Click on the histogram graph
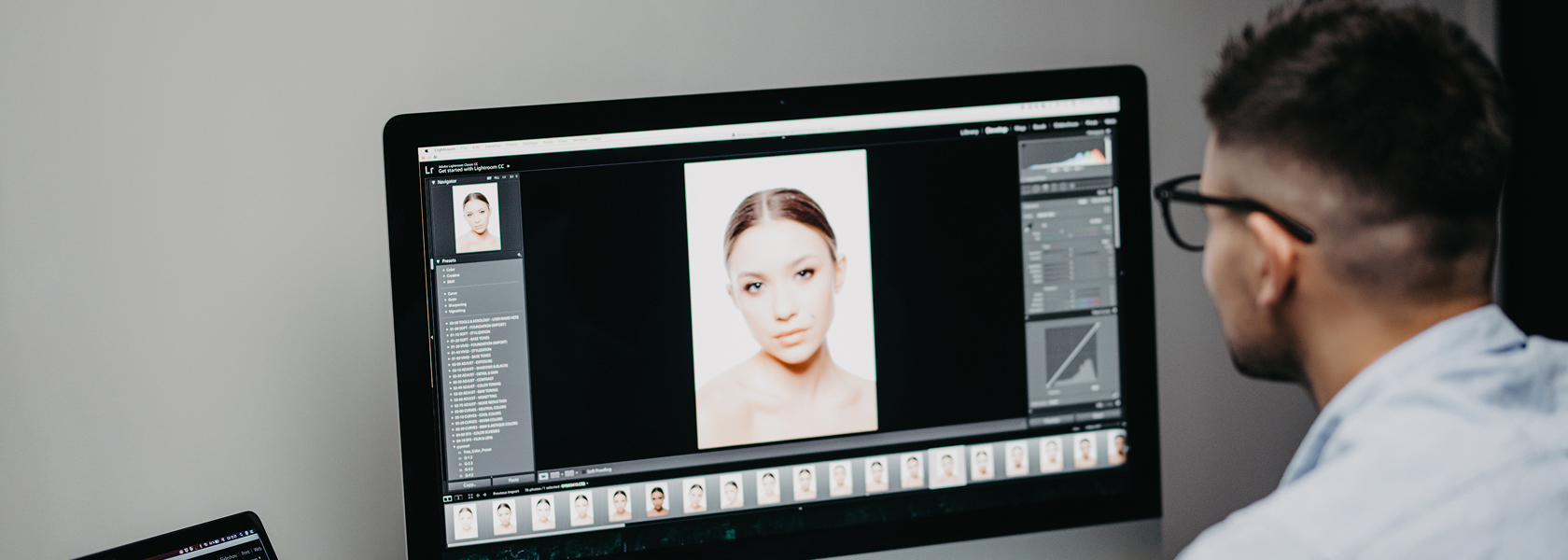The image size is (1568, 560). pos(1064,155)
